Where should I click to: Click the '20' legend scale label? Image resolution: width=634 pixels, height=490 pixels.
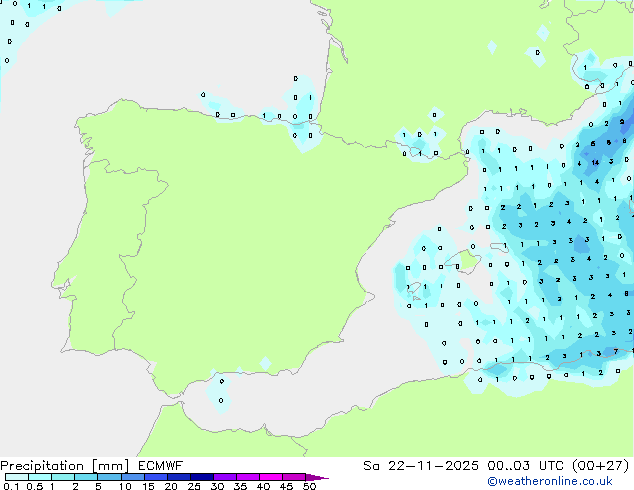[171, 486]
